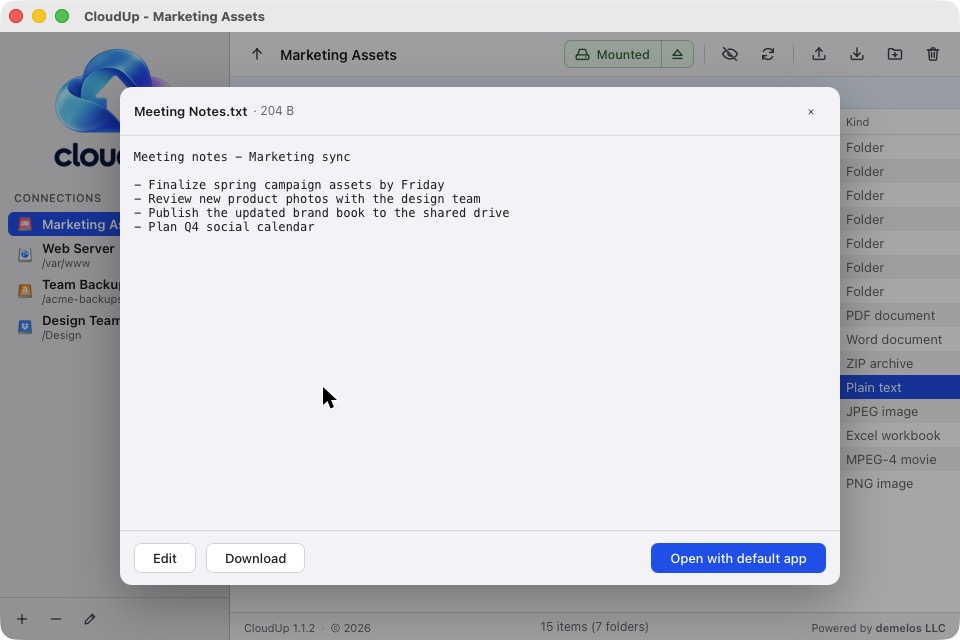Remove connection minus icon

[56, 619]
